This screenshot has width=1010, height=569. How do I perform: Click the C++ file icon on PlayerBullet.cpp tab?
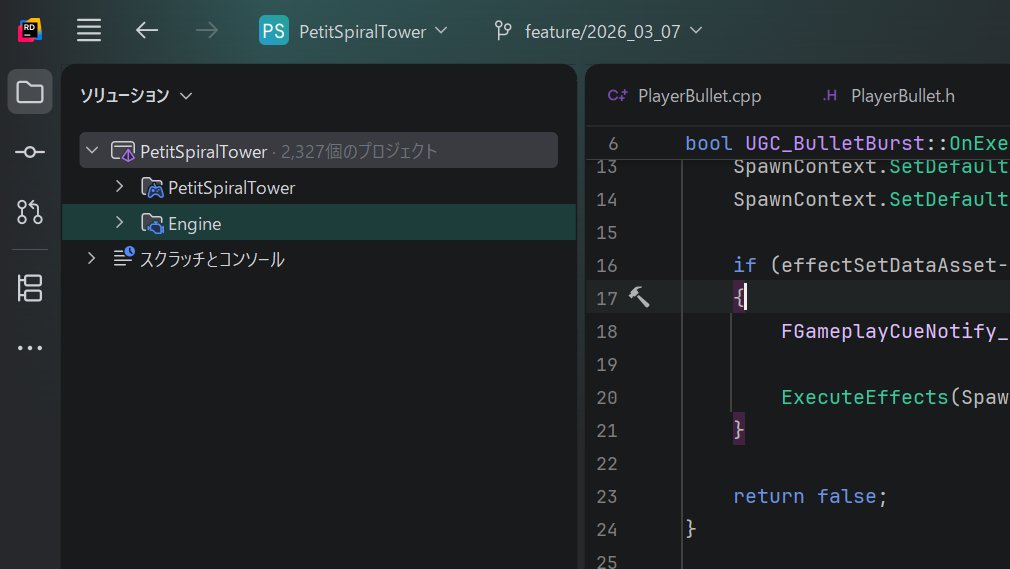tap(617, 95)
